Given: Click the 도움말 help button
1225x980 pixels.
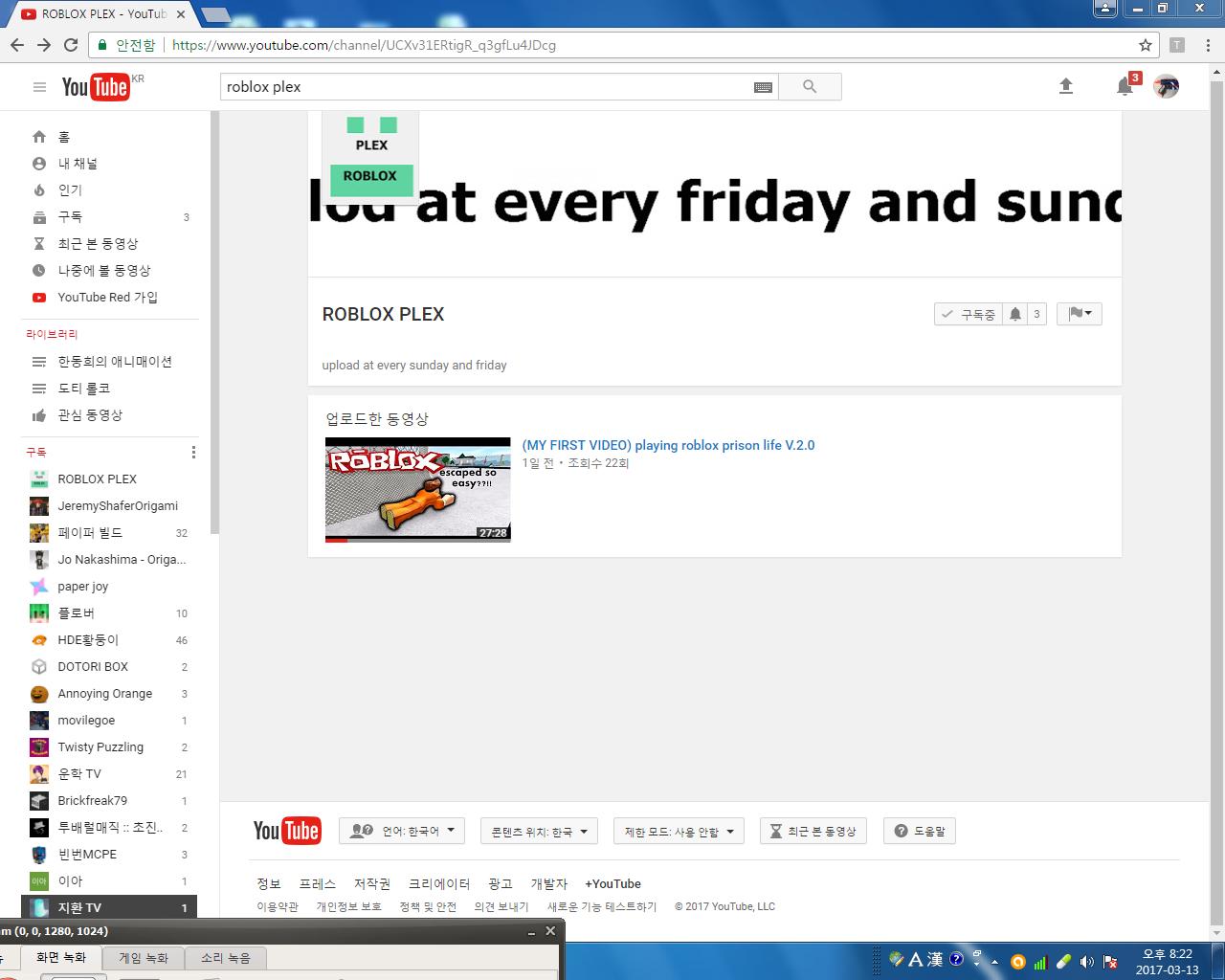Looking at the screenshot, I should (x=919, y=831).
